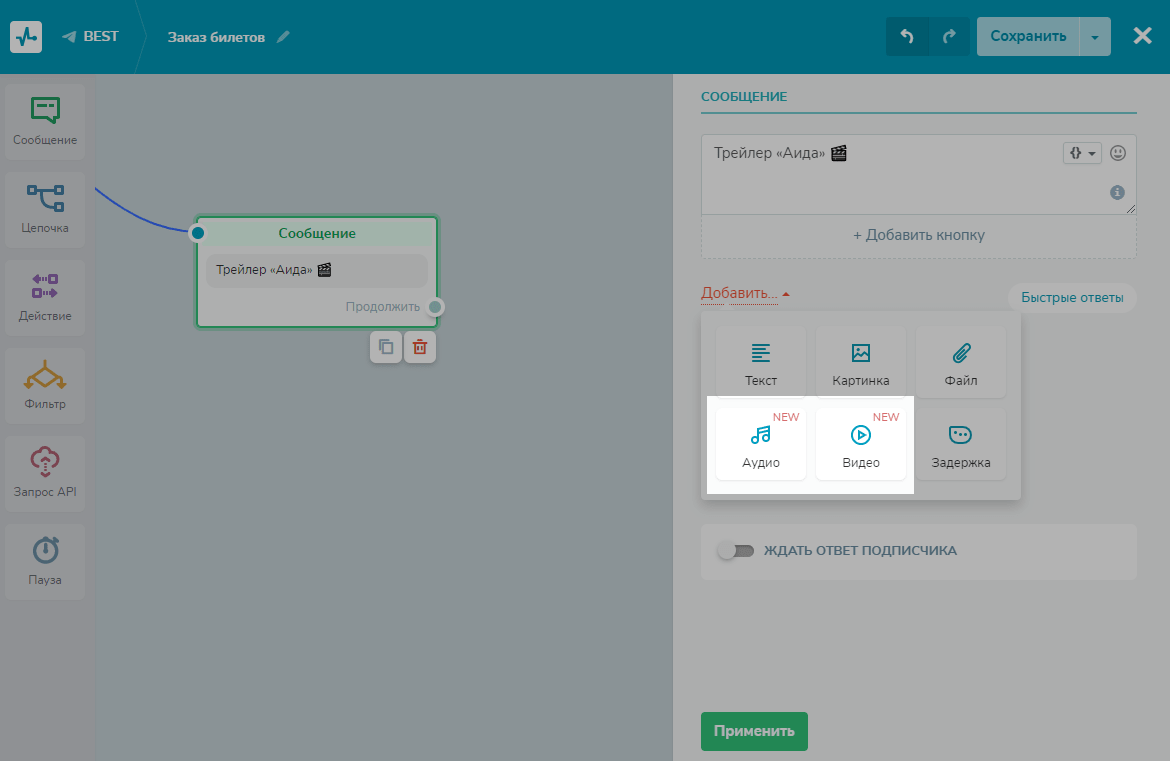Open the Сохранить dropdown arrow
This screenshot has width=1170, height=761.
tap(1095, 37)
